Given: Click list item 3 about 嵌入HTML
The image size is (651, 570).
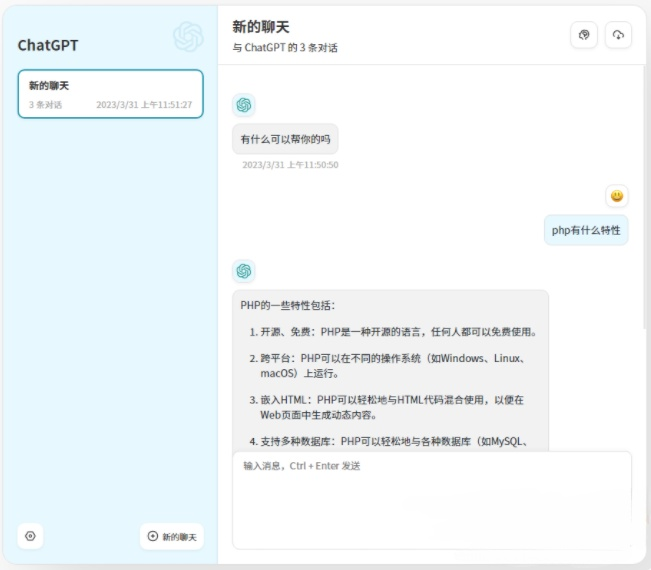Looking at the screenshot, I should [387, 407].
